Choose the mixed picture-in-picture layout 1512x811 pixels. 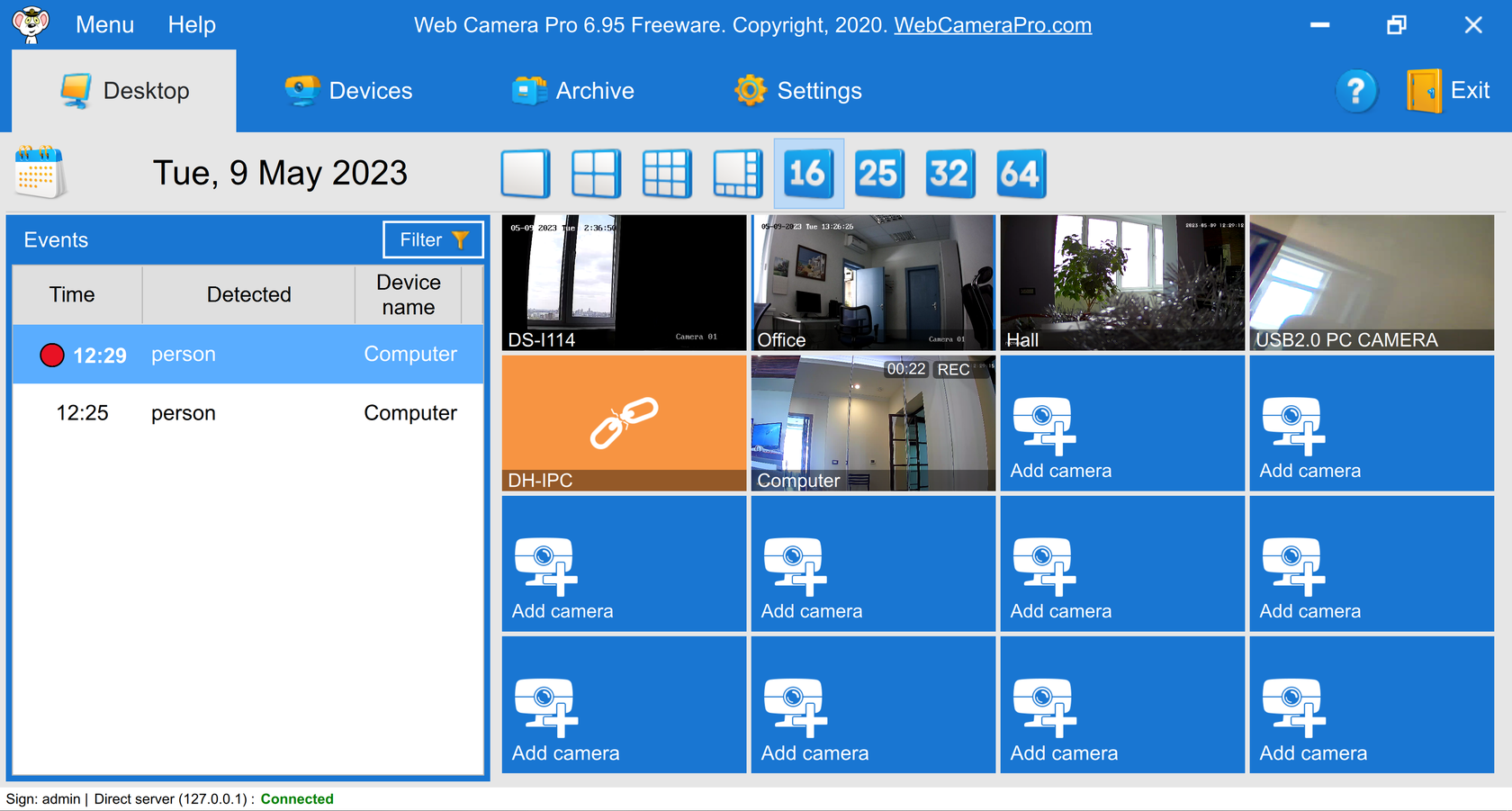point(737,173)
